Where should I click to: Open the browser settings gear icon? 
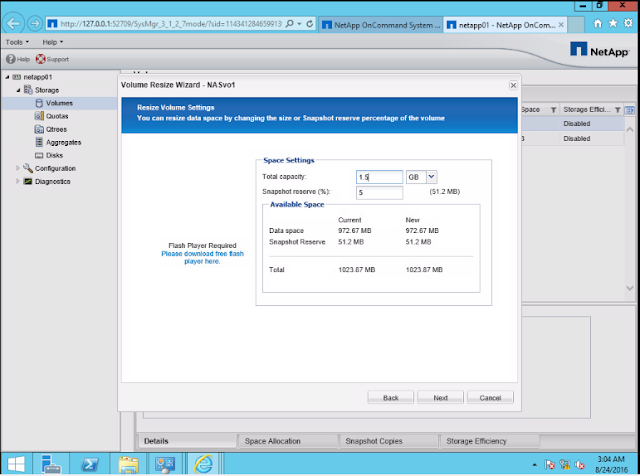click(629, 24)
